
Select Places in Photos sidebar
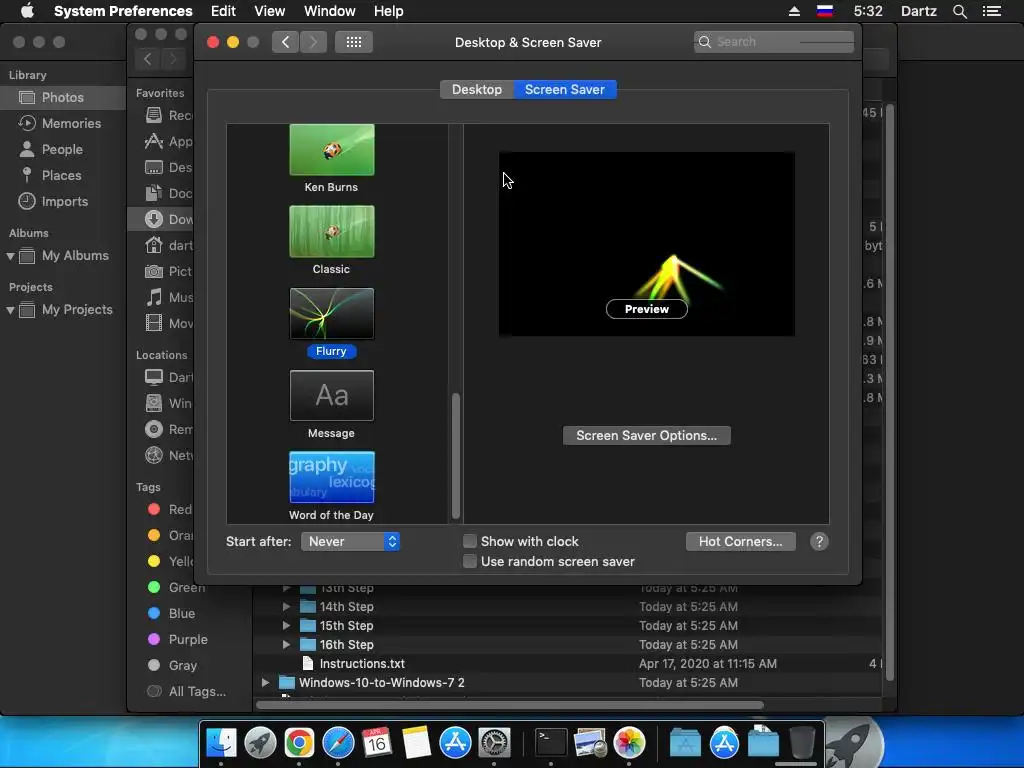point(61,176)
